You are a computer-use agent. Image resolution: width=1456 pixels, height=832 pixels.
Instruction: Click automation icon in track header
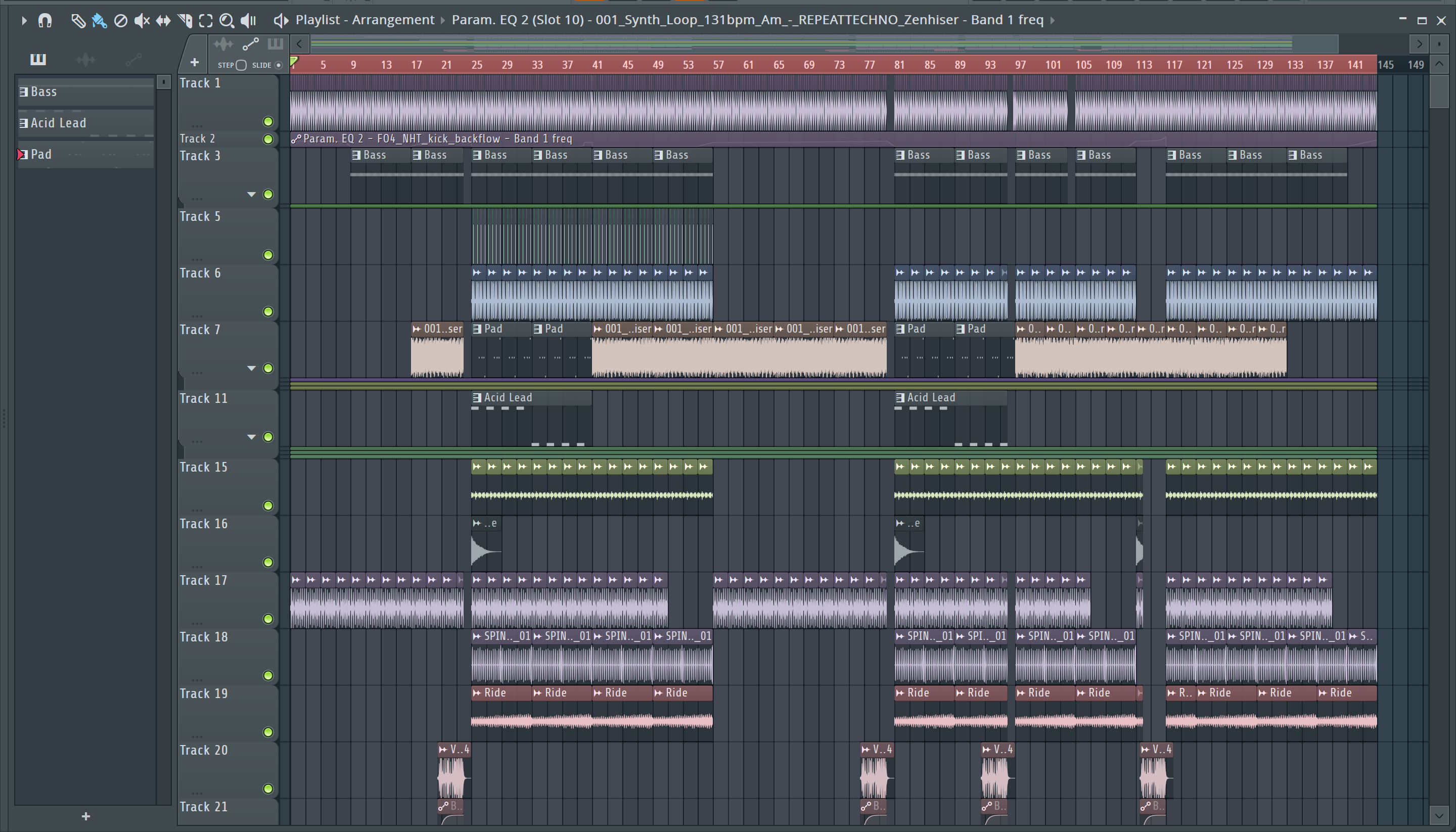pos(250,44)
